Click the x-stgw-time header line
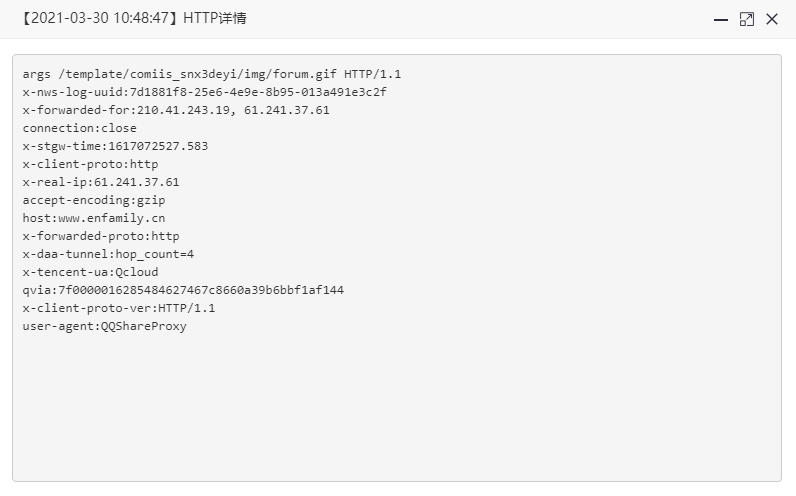This screenshot has height=496, width=796. coord(115,146)
